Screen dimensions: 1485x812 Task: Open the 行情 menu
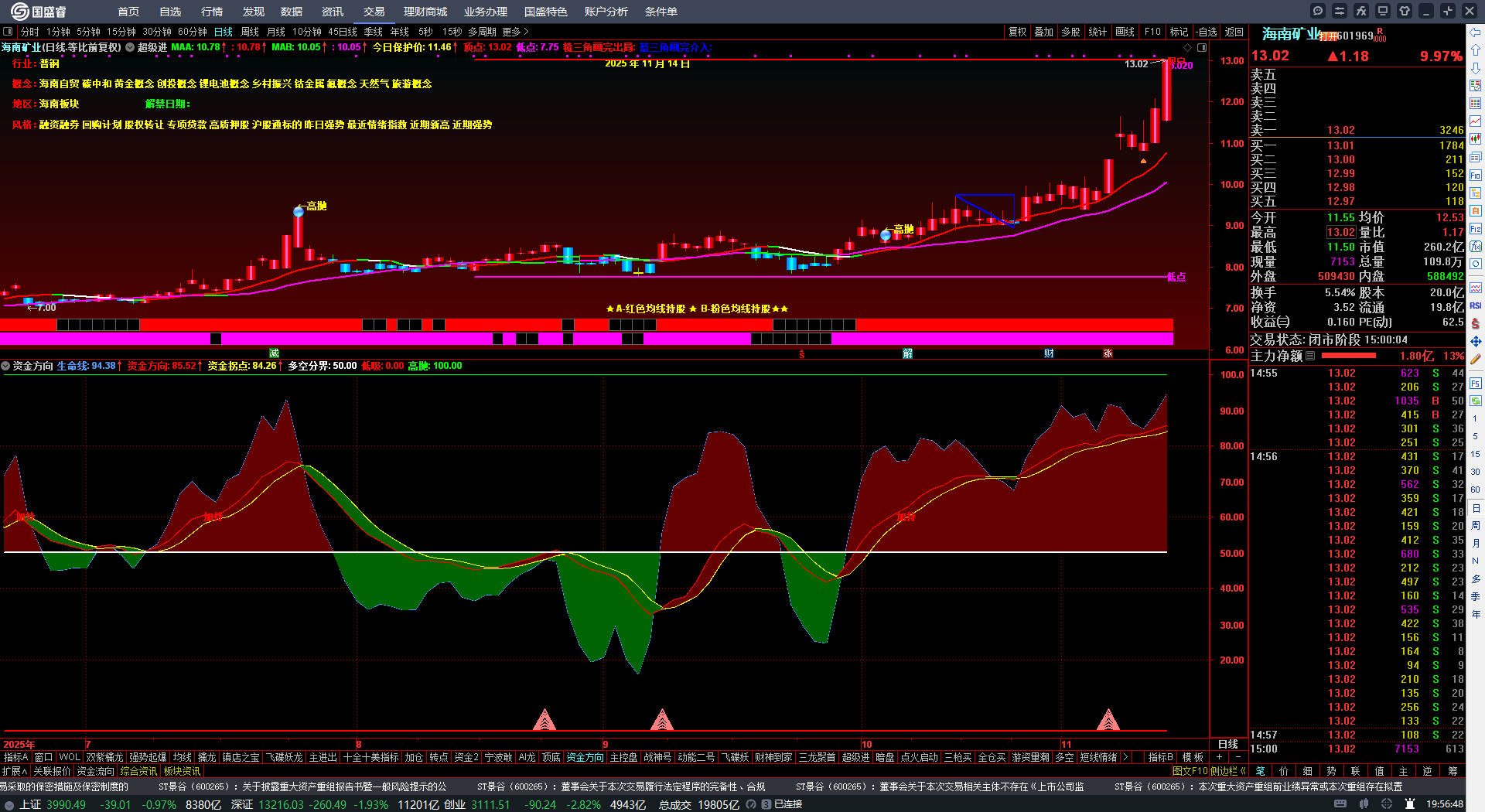pyautogui.click(x=212, y=12)
